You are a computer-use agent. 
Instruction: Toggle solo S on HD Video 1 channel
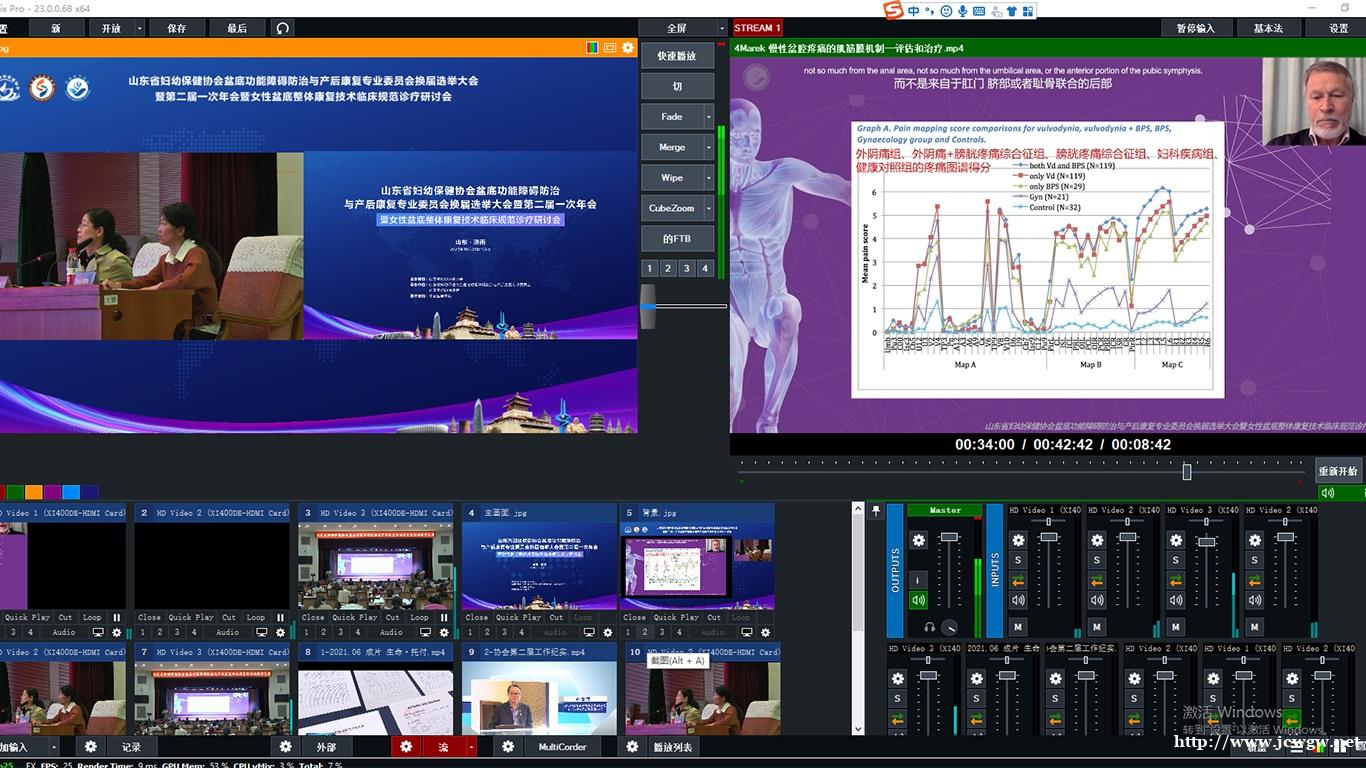pyautogui.click(x=1018, y=560)
